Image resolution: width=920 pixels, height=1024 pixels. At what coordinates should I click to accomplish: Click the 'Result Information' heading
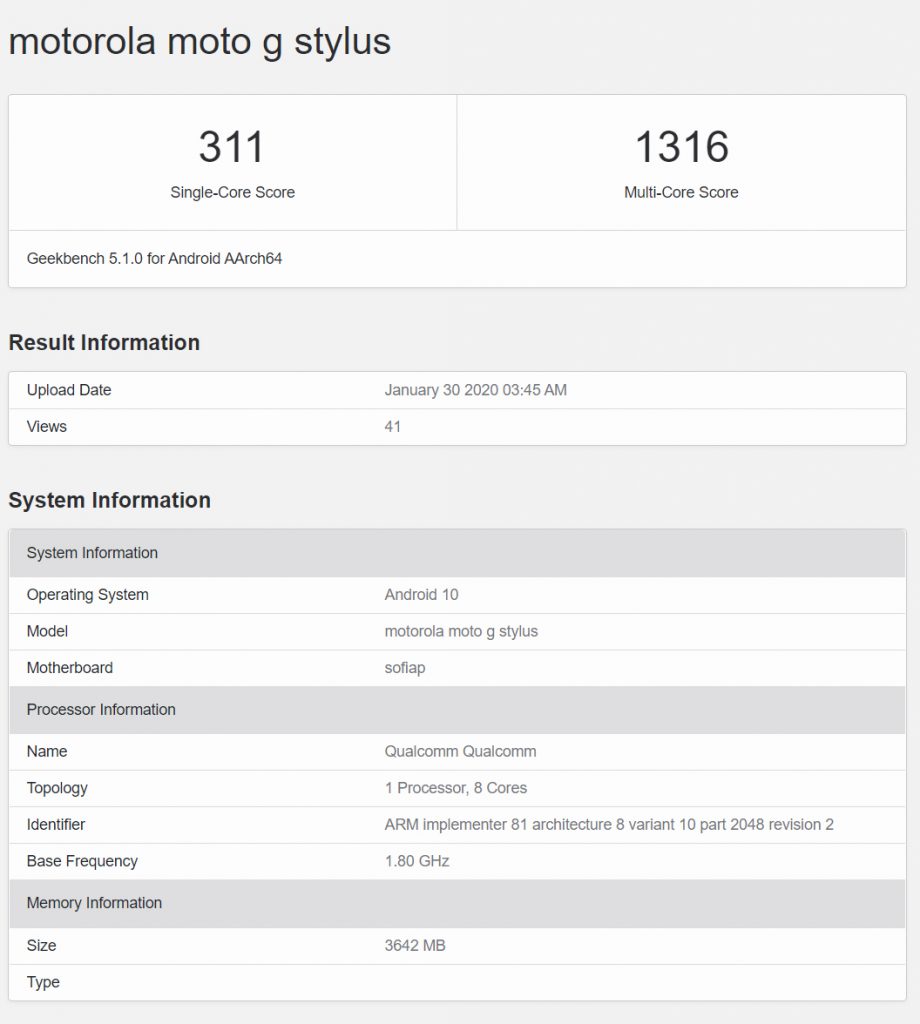click(104, 342)
